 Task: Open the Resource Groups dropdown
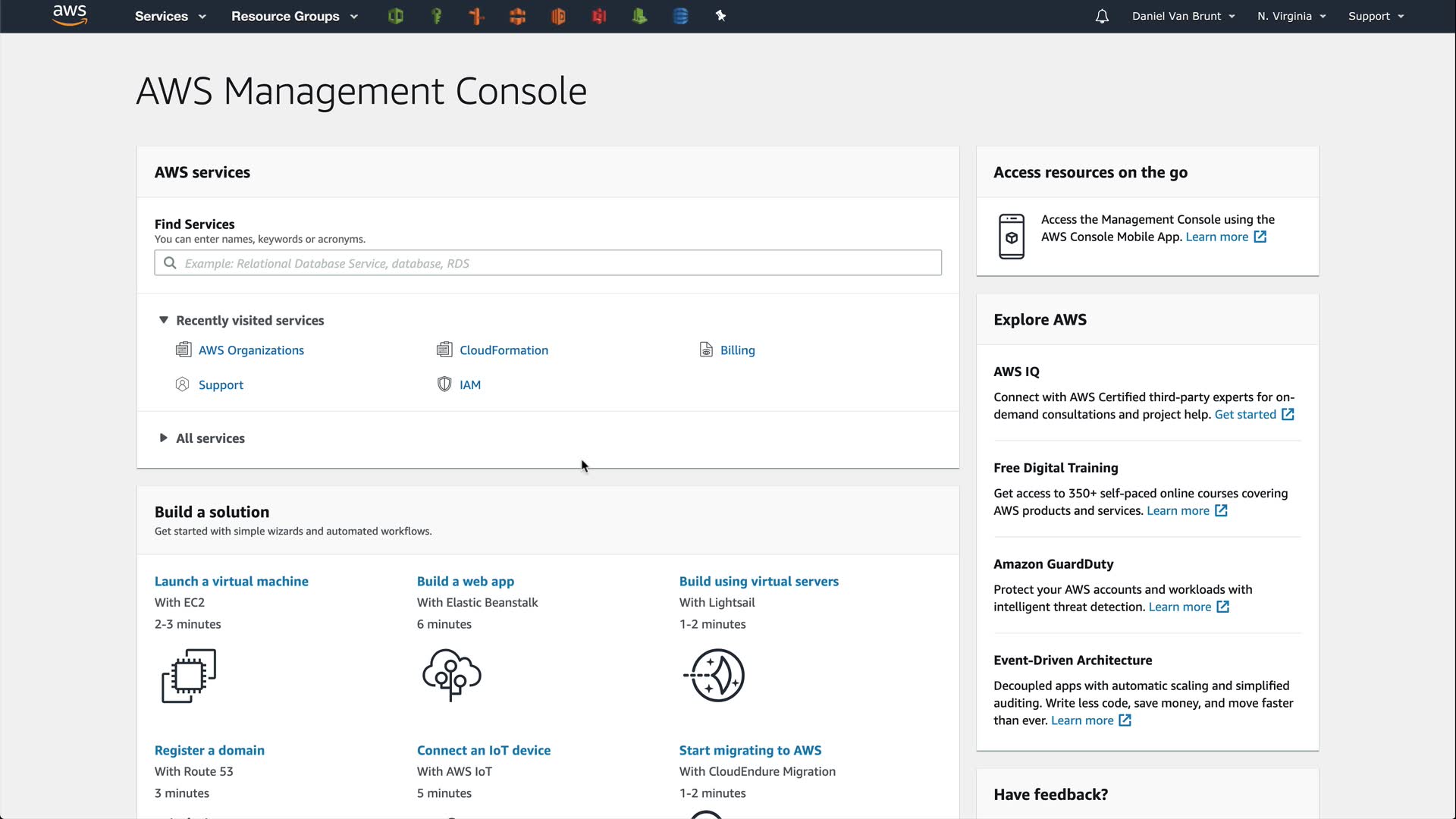(294, 16)
